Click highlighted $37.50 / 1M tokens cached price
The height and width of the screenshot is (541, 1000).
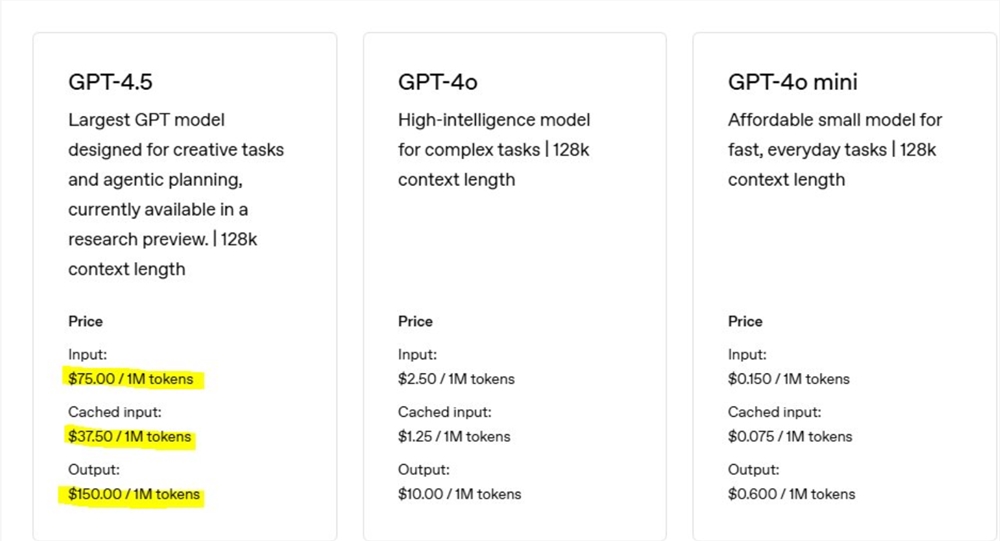pos(129,437)
